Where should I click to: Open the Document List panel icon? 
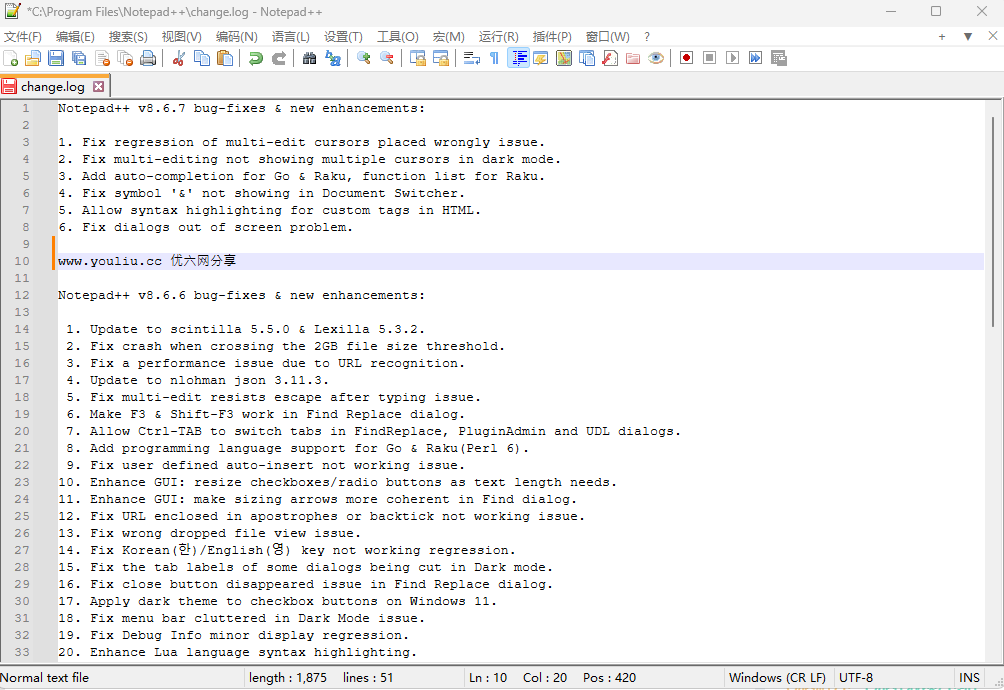tap(587, 58)
